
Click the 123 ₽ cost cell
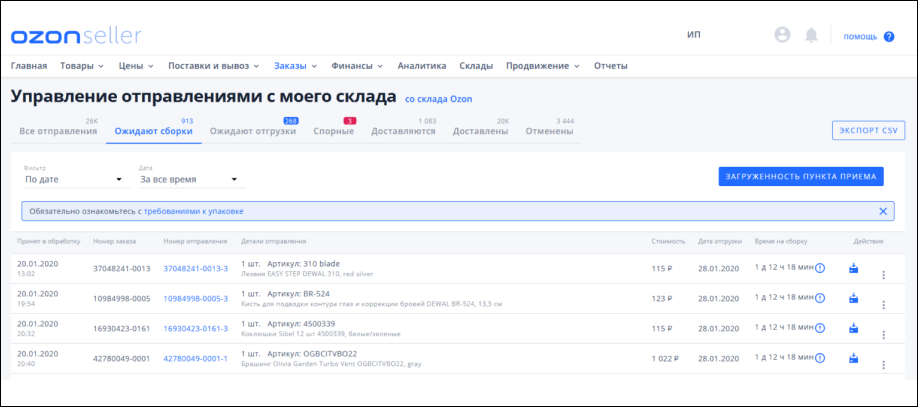click(x=662, y=298)
